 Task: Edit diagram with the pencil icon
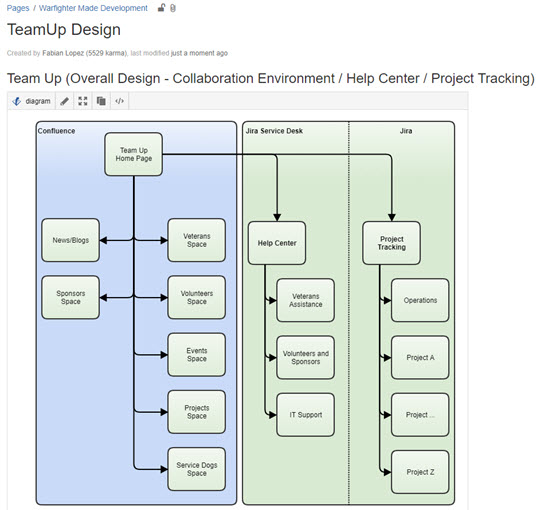point(64,101)
